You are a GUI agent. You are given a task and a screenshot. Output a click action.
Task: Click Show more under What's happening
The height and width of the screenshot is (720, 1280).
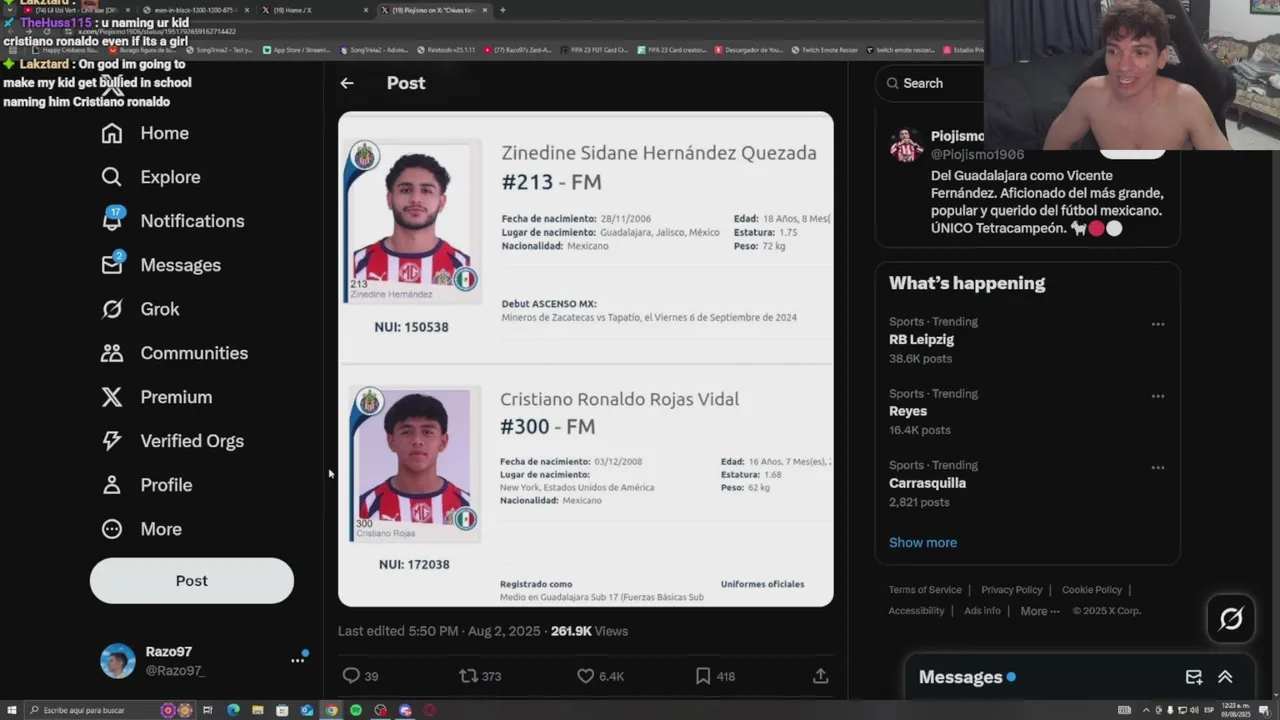click(x=923, y=542)
